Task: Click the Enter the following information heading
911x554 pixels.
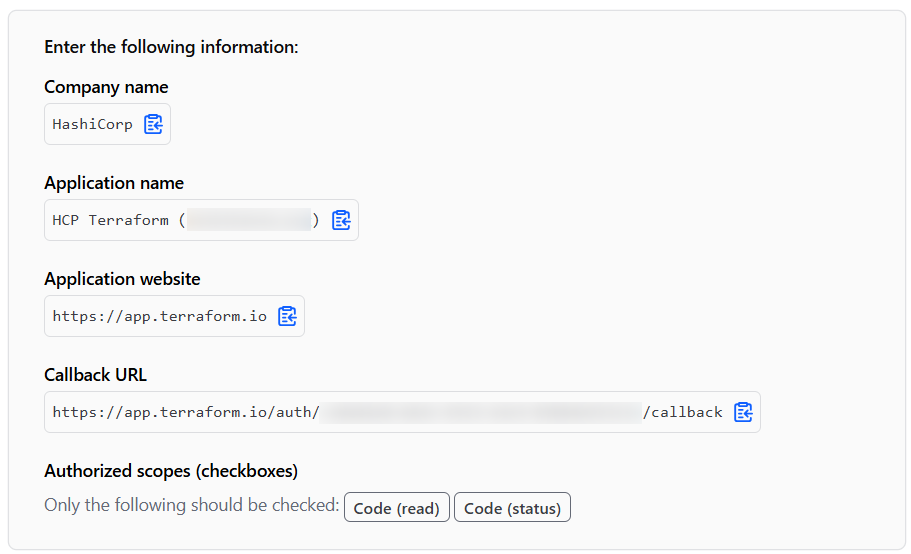Action: (171, 47)
